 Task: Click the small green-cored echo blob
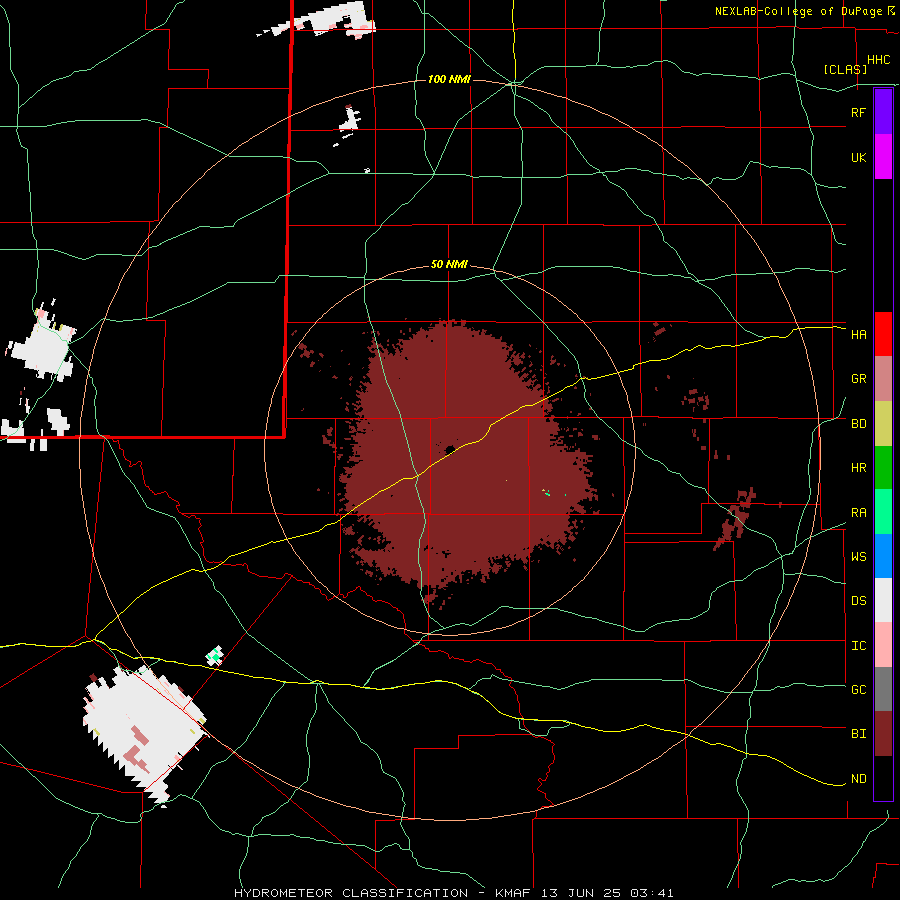click(215, 655)
